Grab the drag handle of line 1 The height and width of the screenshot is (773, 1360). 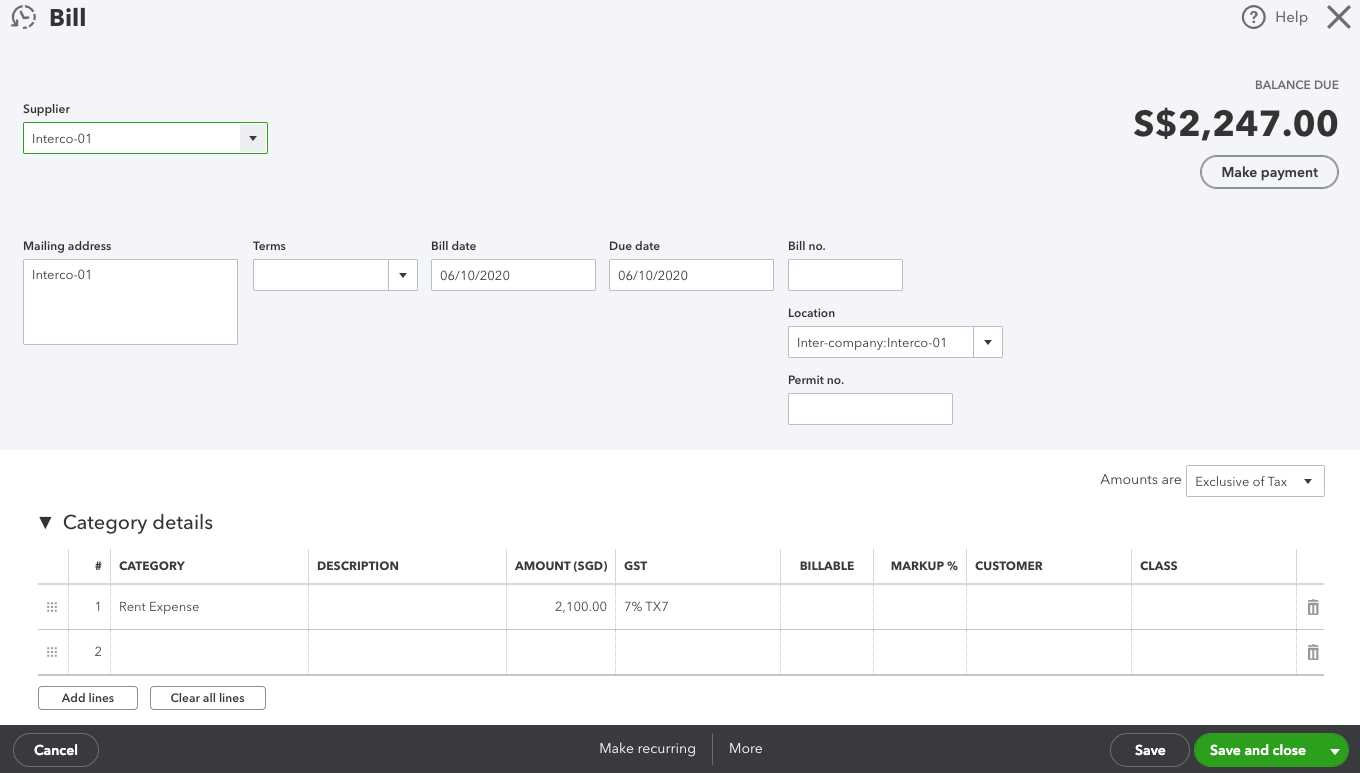click(x=52, y=607)
